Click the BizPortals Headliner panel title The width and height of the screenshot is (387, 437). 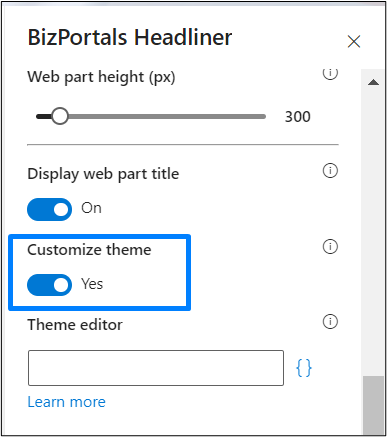pos(130,37)
